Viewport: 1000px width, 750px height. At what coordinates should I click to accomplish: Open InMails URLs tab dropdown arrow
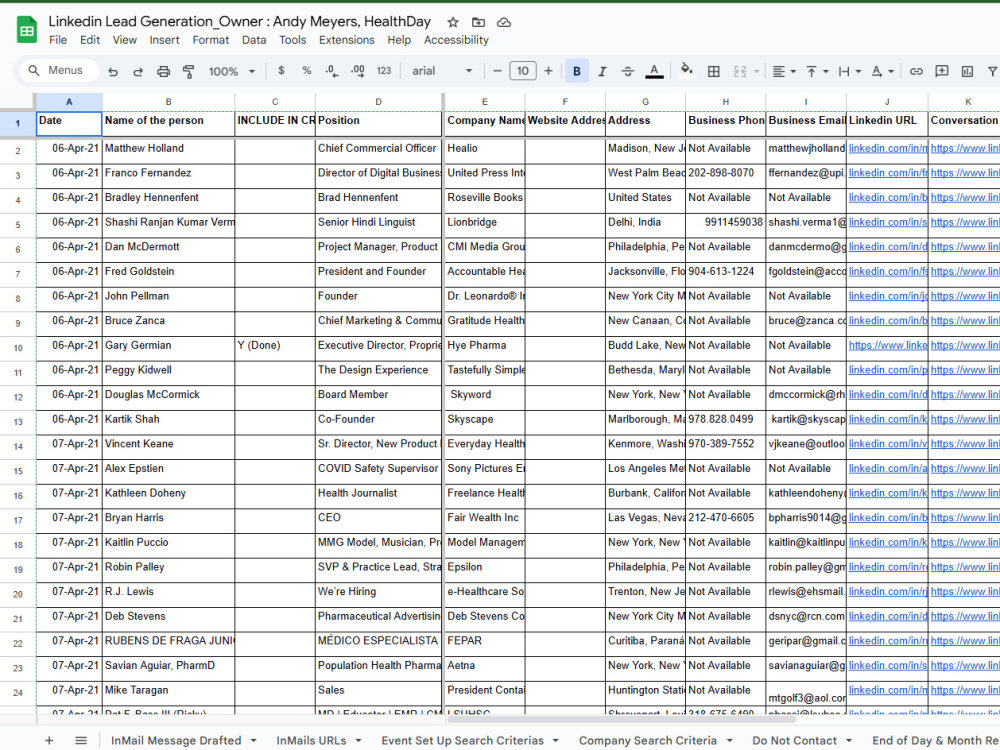pyautogui.click(x=358, y=740)
